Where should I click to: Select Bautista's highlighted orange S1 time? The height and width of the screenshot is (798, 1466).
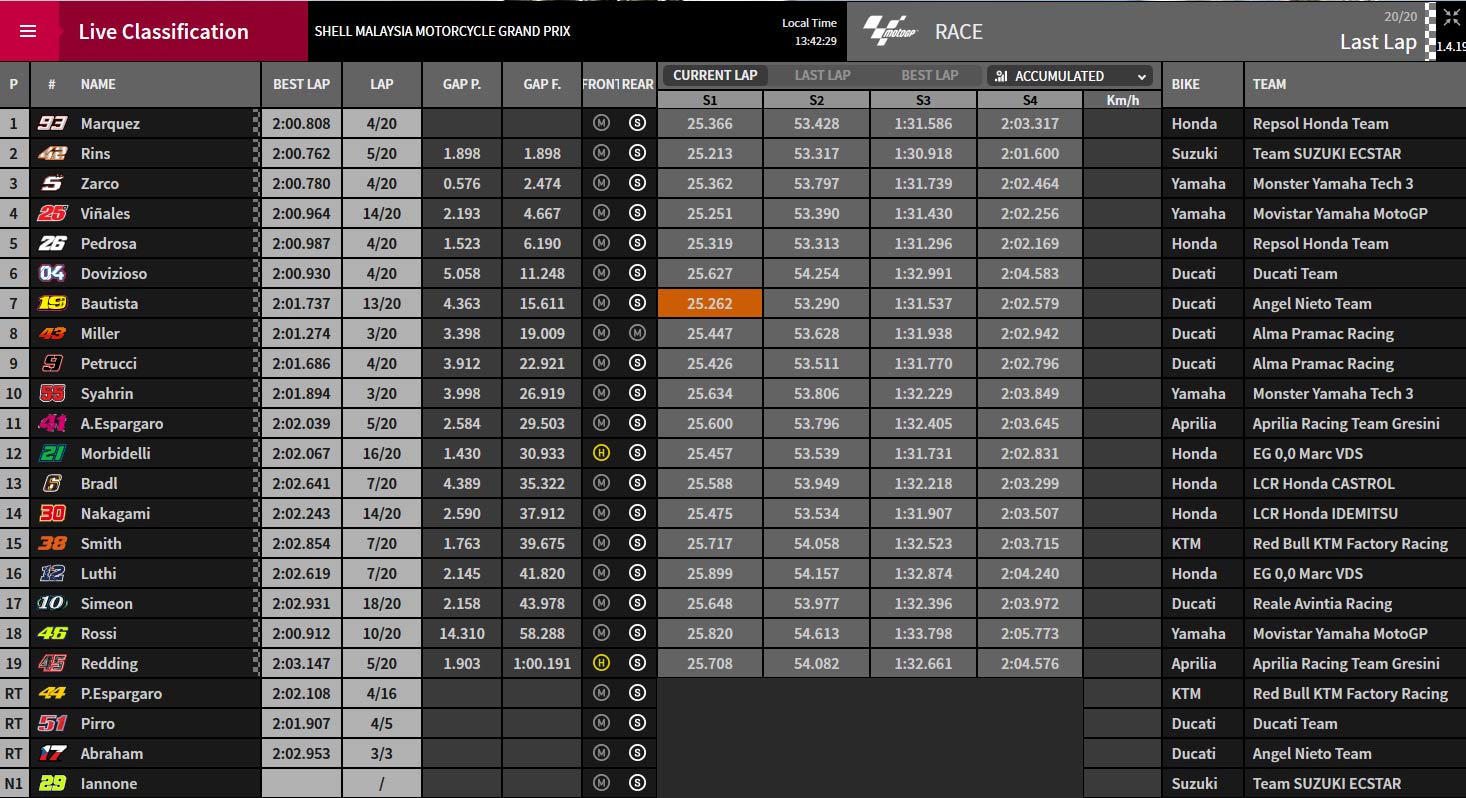[x=710, y=303]
